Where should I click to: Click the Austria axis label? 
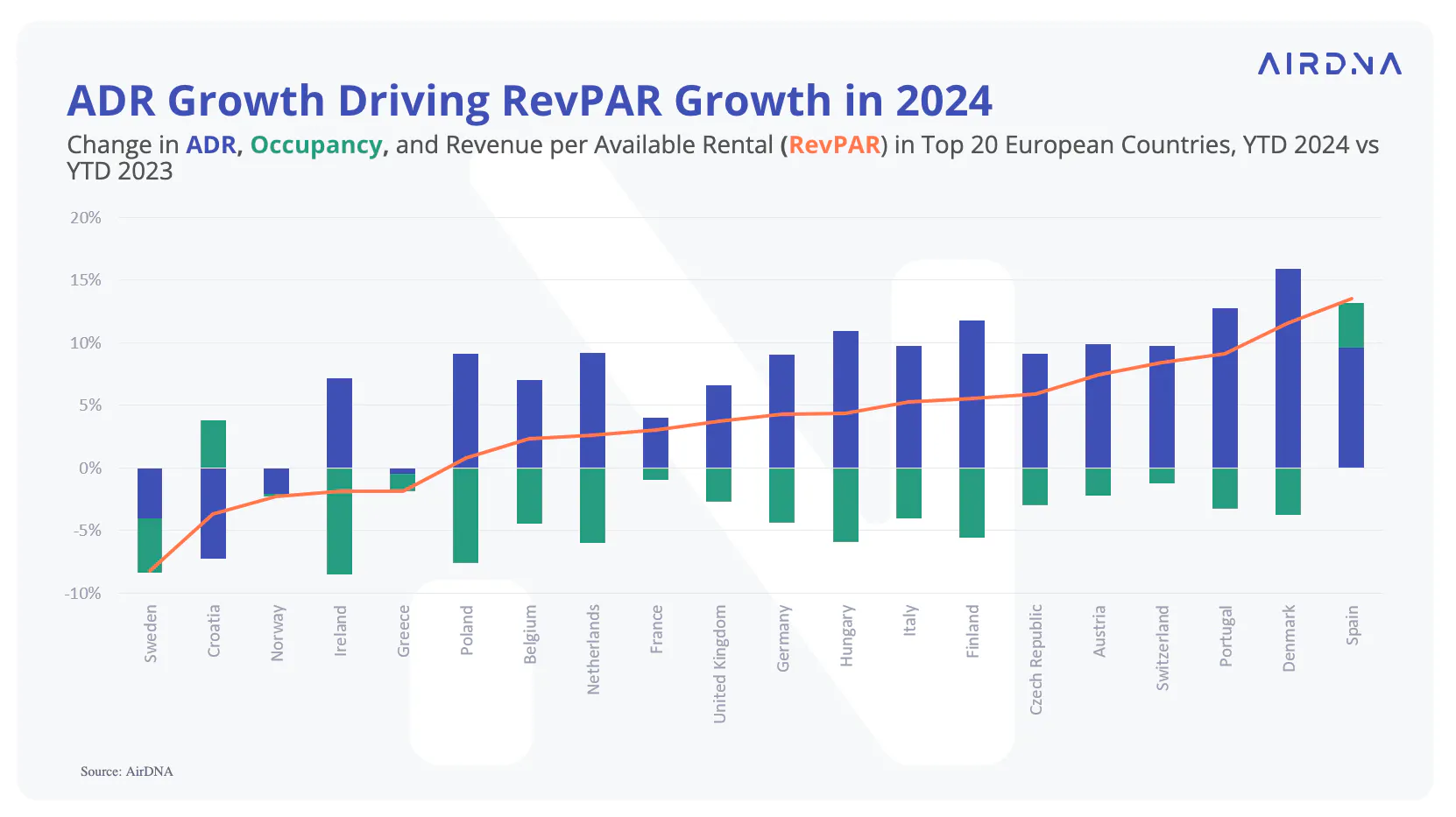click(1099, 630)
